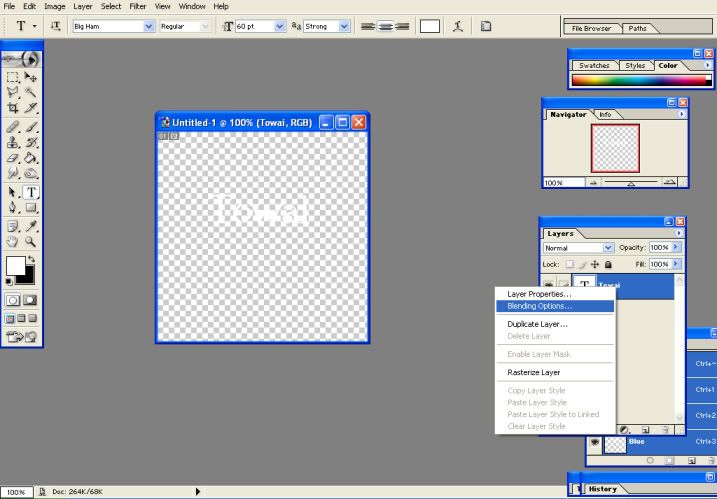Screen dimensions: 717x499
Task: Select the Polygonal Lasso tool
Action: [13, 92]
